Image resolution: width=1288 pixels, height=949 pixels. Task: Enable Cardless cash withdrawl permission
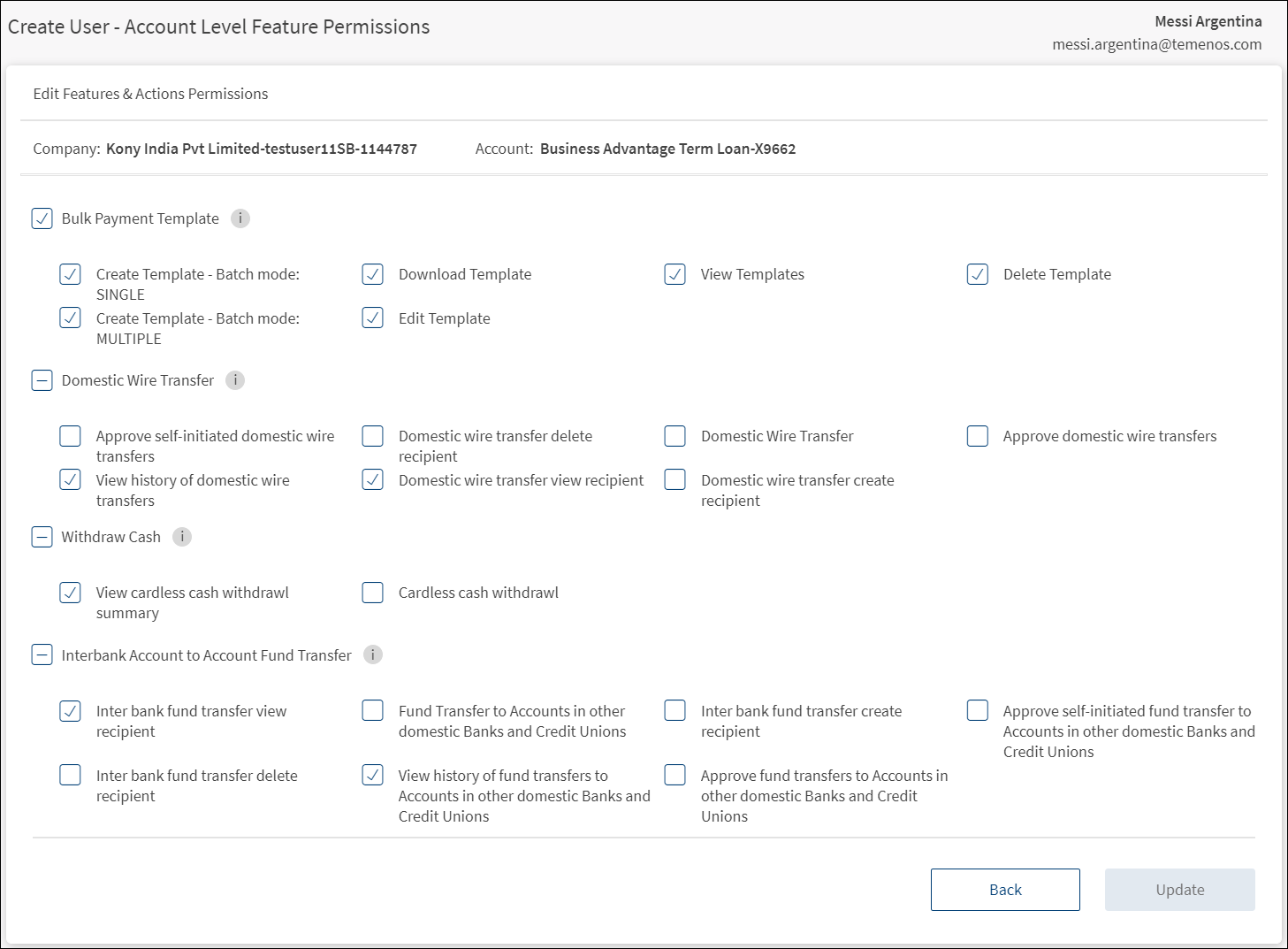[x=373, y=593]
